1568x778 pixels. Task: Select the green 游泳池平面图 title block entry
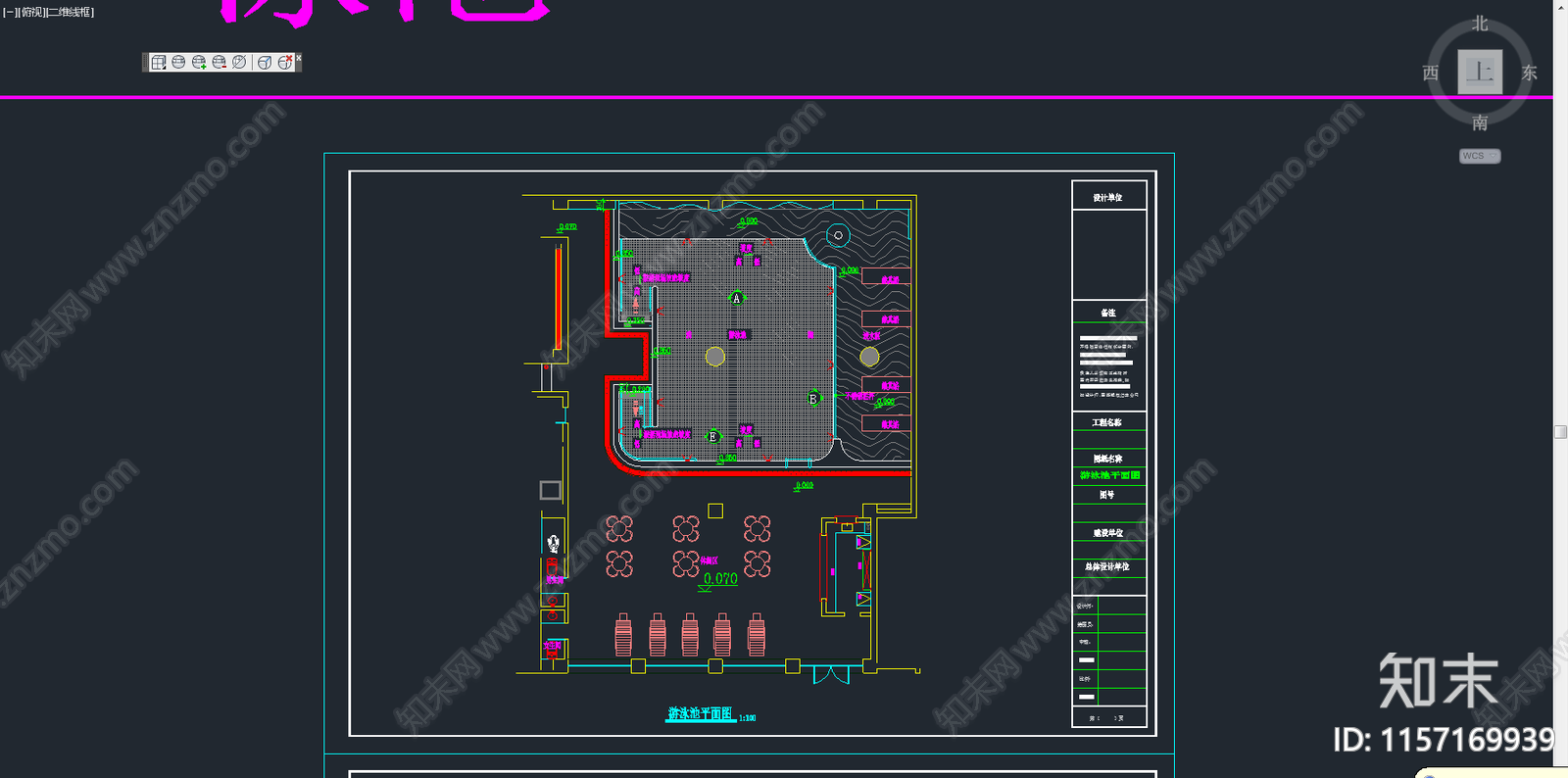tap(1109, 475)
